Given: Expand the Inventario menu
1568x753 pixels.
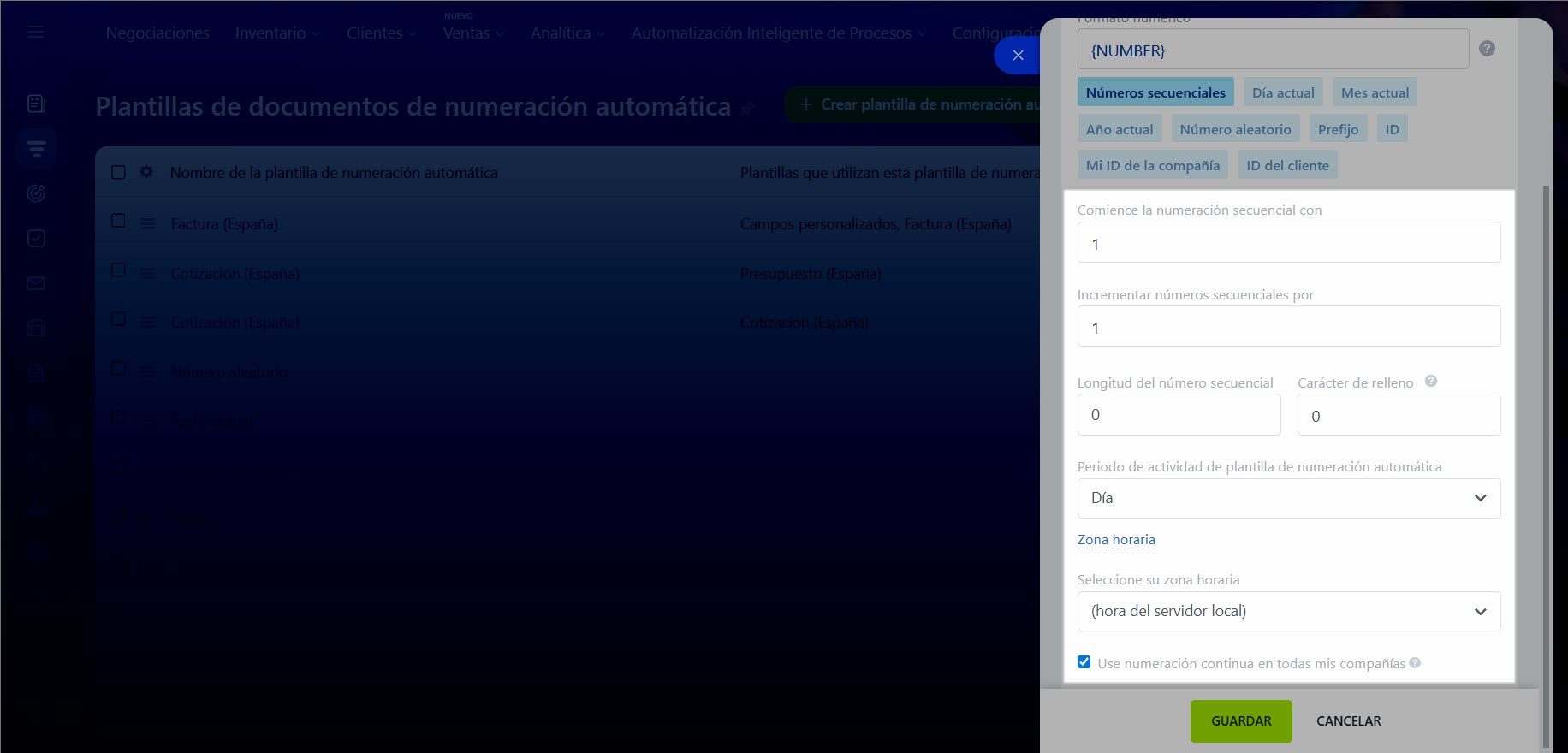Looking at the screenshot, I should point(277,33).
